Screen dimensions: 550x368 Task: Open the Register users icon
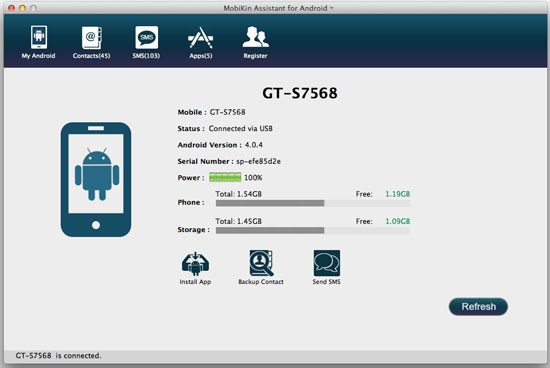255,37
